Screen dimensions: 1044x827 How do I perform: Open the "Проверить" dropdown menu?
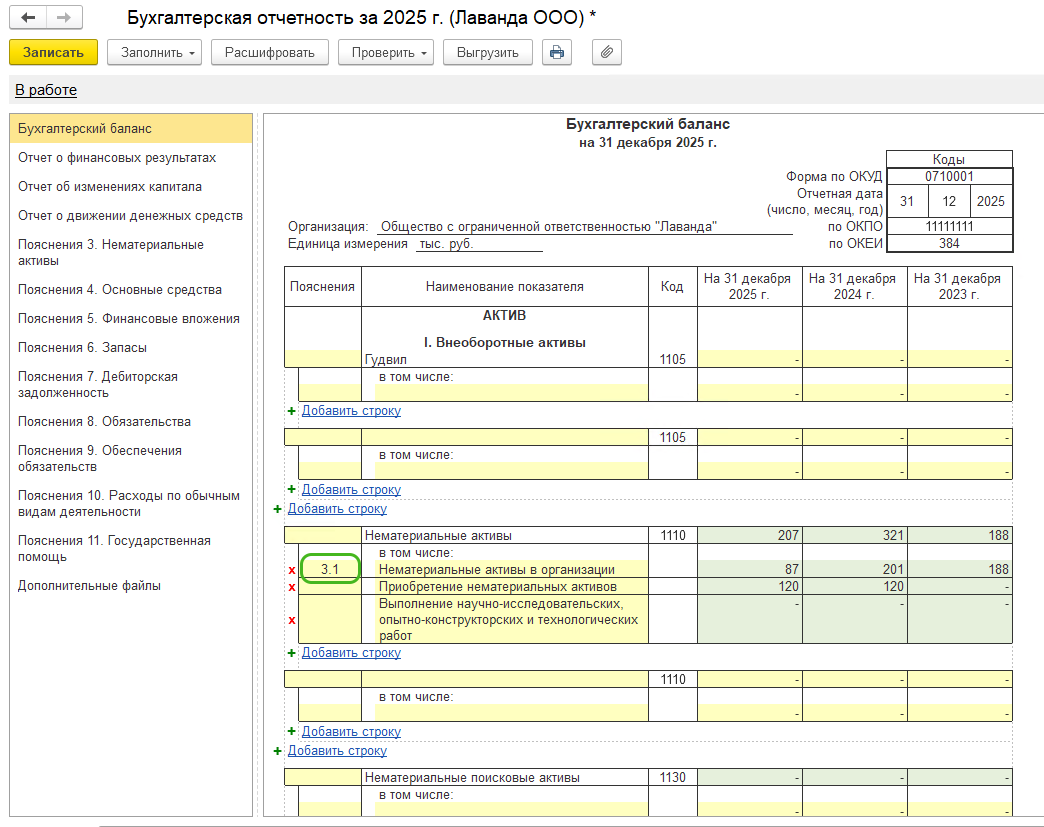click(384, 53)
